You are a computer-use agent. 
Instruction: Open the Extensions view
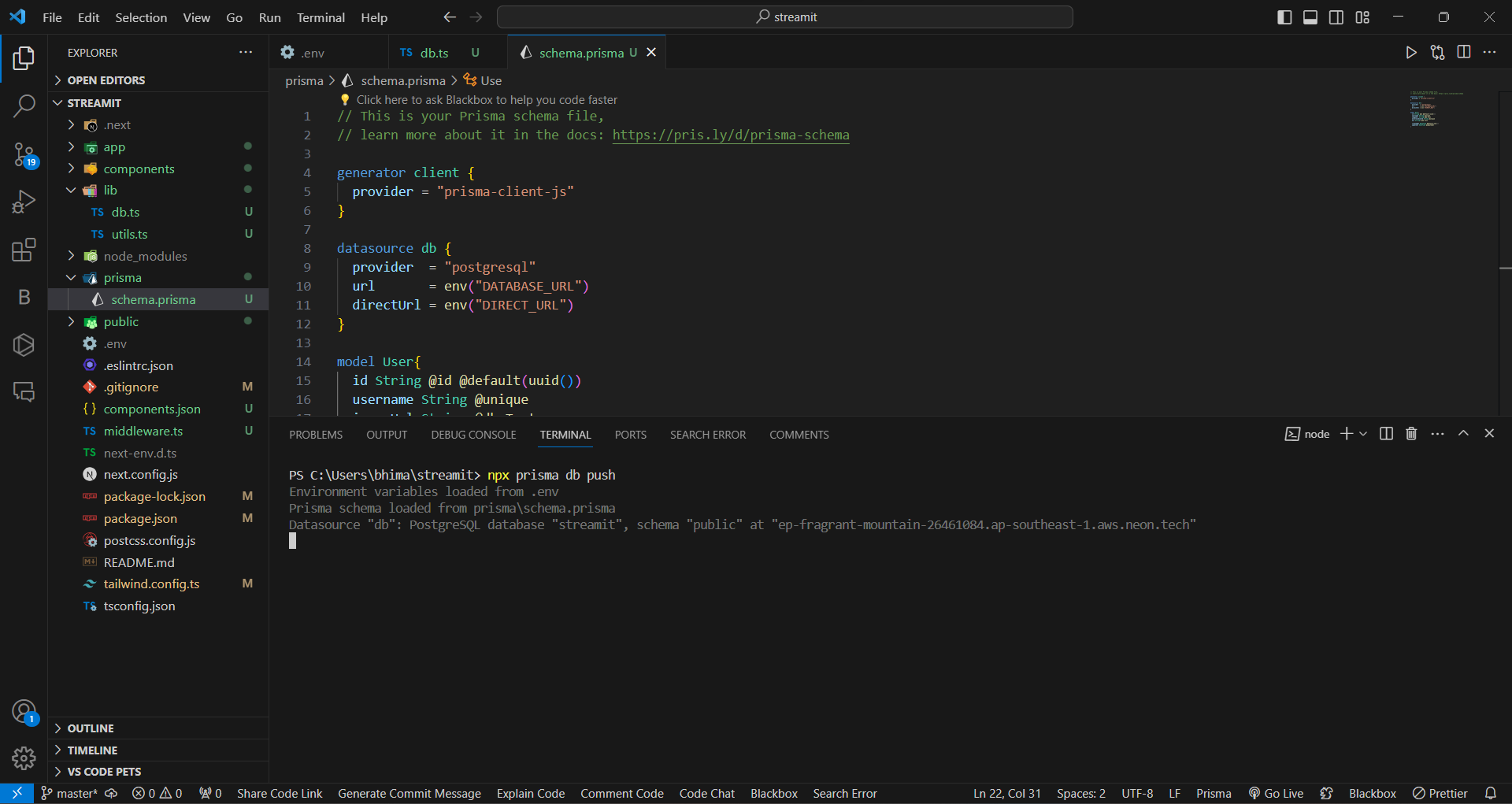pyautogui.click(x=24, y=250)
